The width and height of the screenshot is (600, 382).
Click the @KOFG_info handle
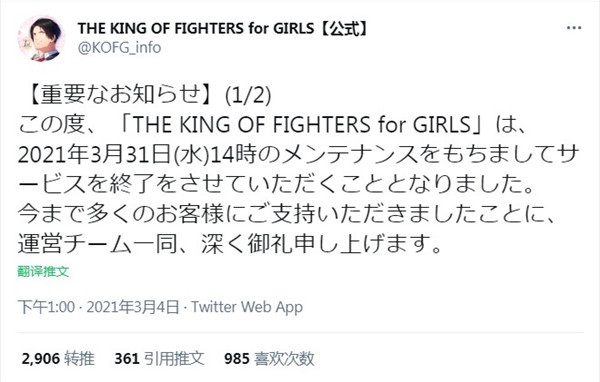coord(119,48)
